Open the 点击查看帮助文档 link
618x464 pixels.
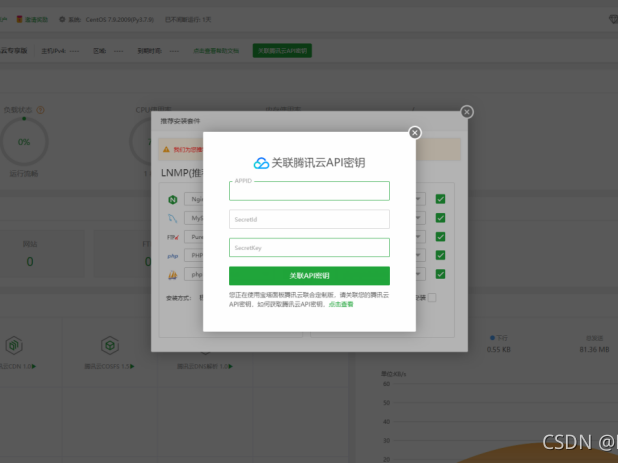(216, 51)
